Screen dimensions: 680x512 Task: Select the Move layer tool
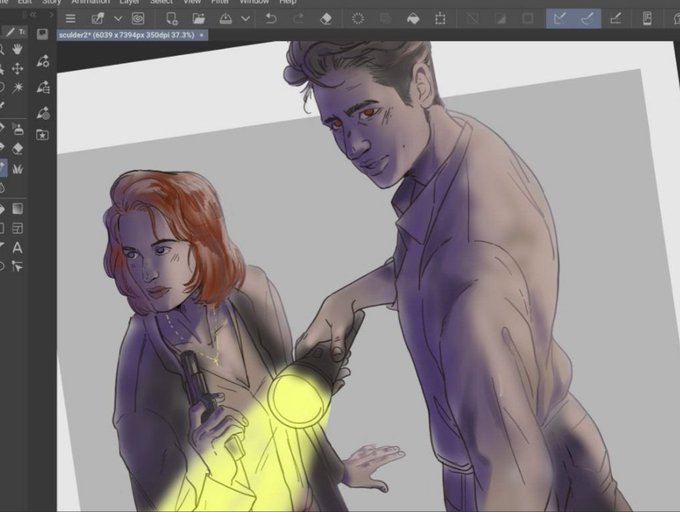coord(17,69)
